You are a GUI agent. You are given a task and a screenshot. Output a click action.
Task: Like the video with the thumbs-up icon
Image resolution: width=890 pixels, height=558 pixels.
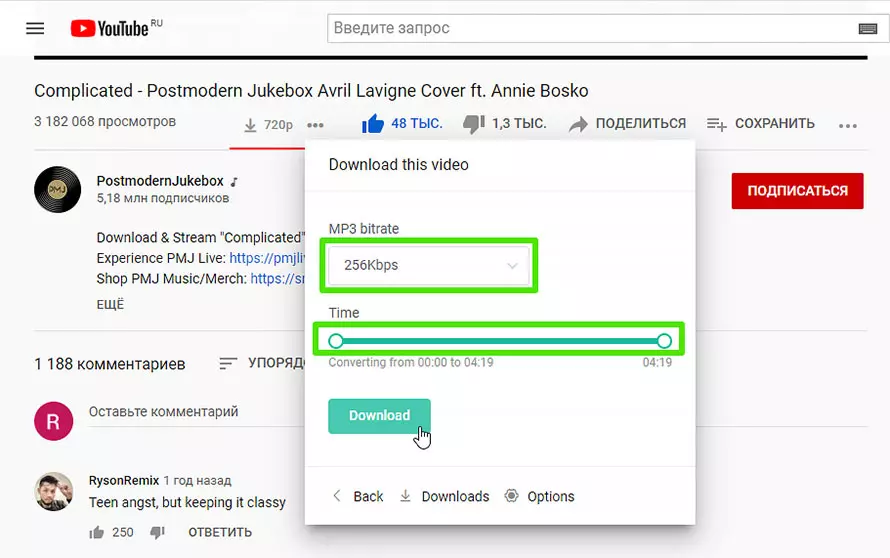[373, 124]
